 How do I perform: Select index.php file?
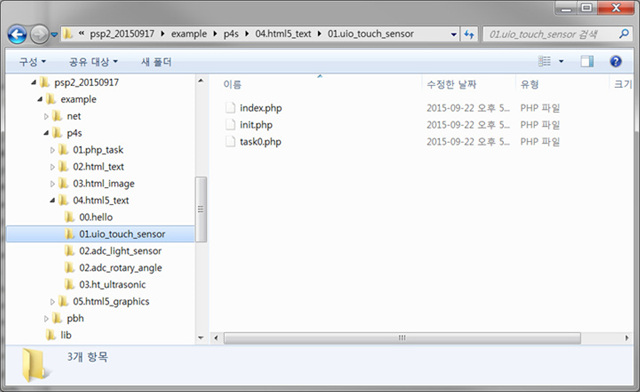261,108
